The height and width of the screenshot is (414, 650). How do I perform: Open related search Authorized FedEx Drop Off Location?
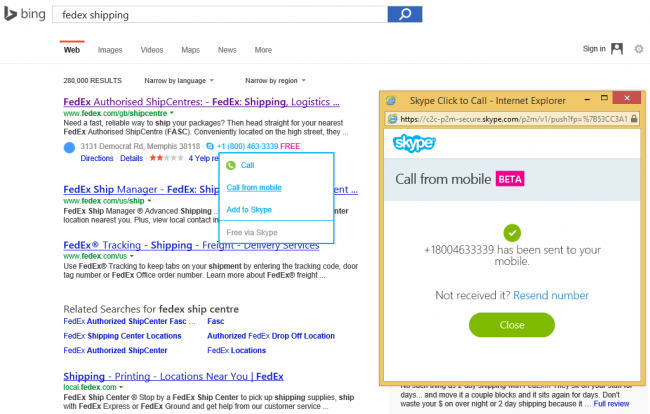click(271, 336)
